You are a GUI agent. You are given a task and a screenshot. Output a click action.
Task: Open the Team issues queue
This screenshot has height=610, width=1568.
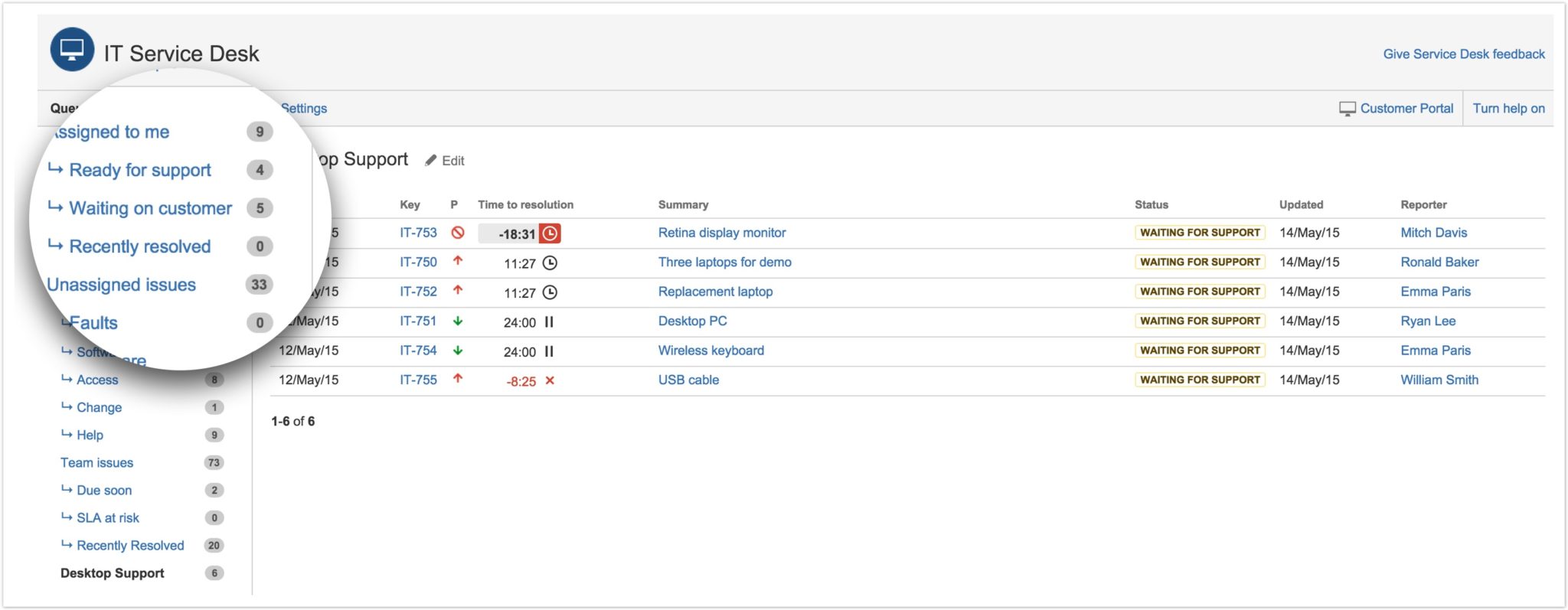[96, 462]
